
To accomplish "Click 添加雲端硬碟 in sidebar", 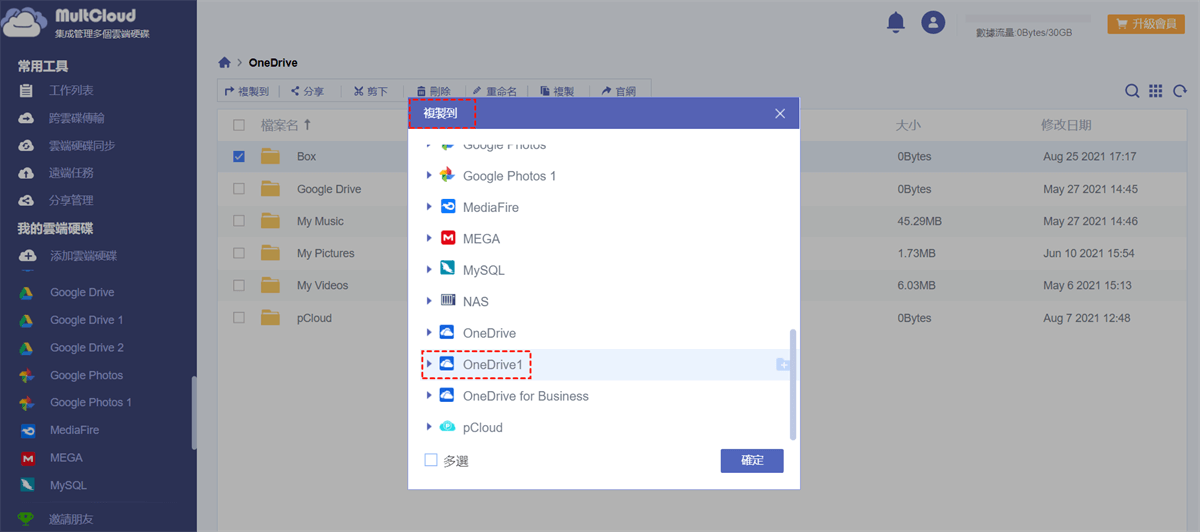I will [x=83, y=256].
